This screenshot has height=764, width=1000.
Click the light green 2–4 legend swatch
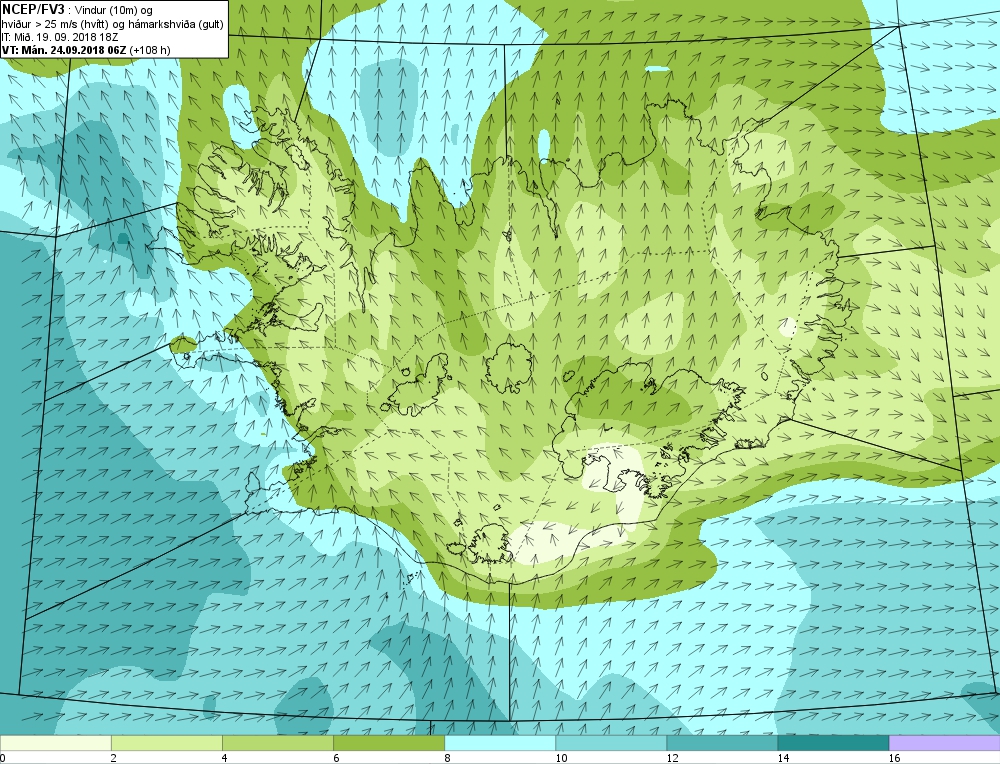click(x=166, y=743)
